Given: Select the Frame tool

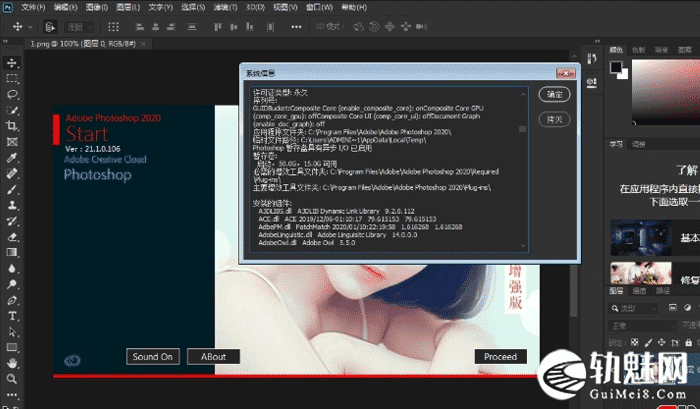Looking at the screenshot, I should coord(12,142).
